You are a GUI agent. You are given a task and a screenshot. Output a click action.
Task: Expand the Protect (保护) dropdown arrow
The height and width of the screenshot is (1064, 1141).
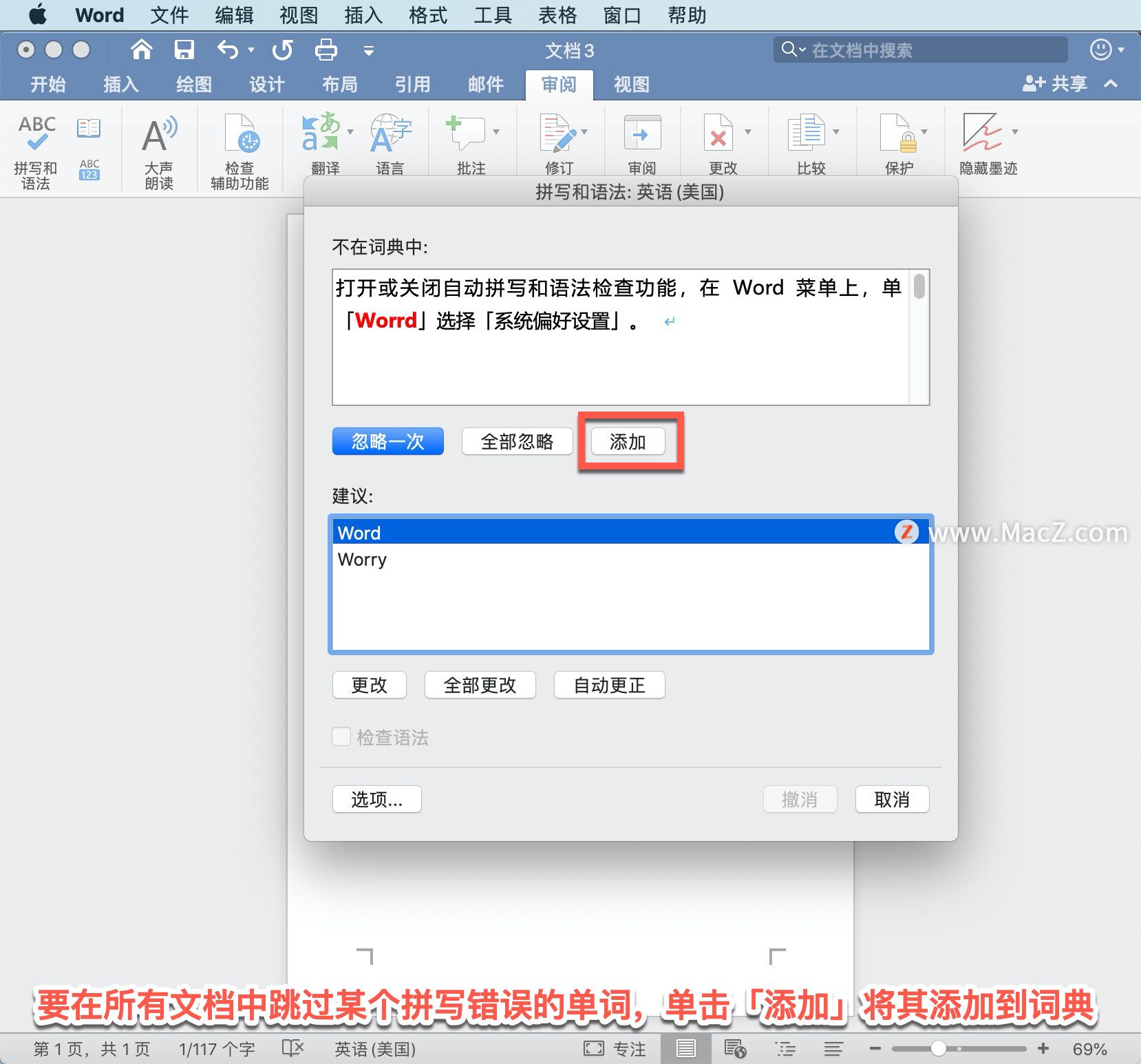pos(924,131)
